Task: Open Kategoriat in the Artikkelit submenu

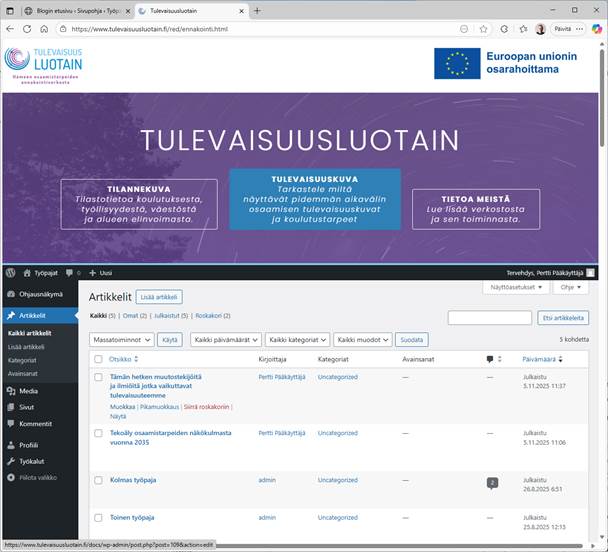Action: (22, 359)
